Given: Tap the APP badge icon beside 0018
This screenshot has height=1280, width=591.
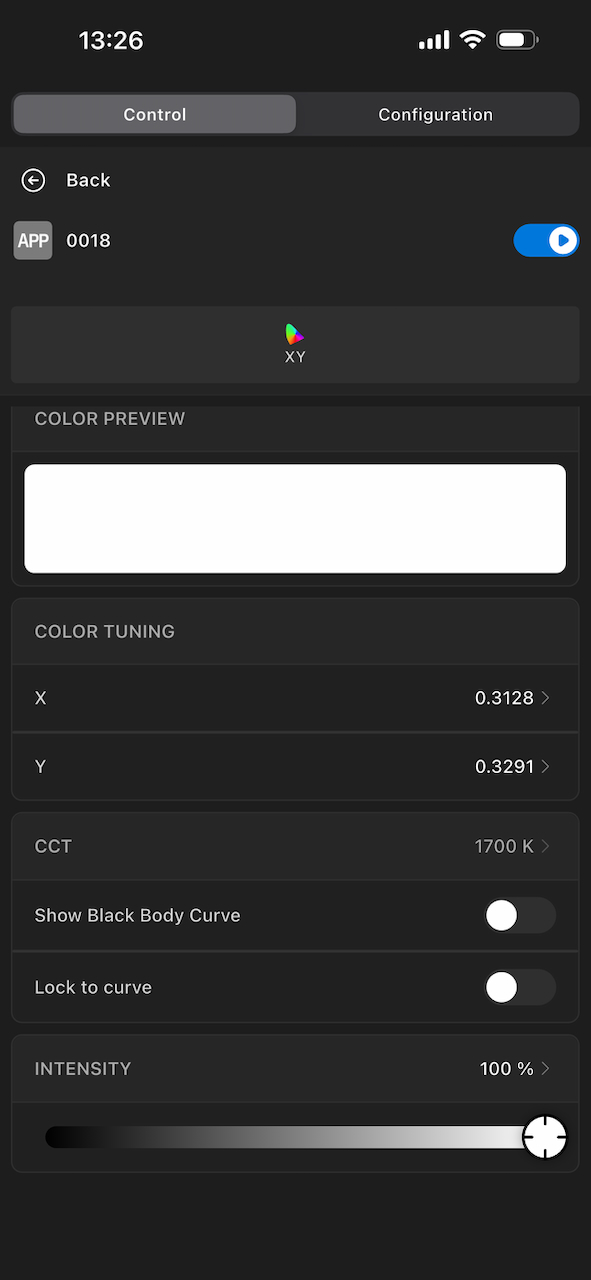Looking at the screenshot, I should coord(33,241).
